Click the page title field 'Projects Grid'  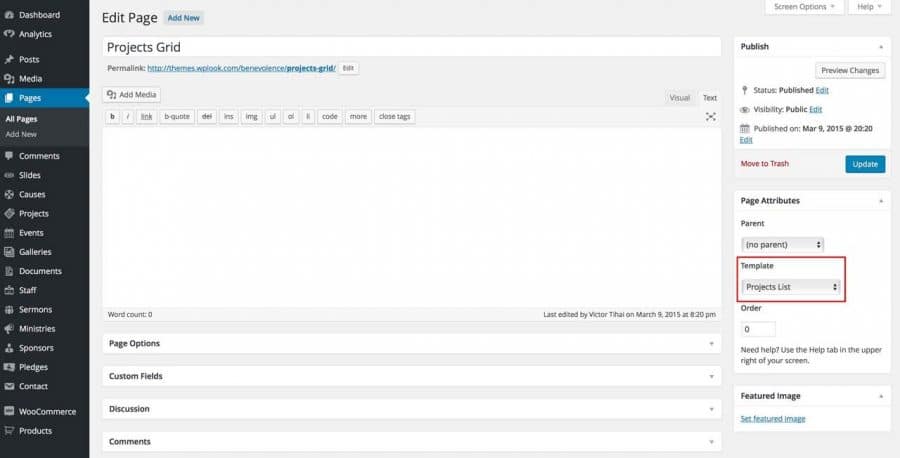point(412,47)
